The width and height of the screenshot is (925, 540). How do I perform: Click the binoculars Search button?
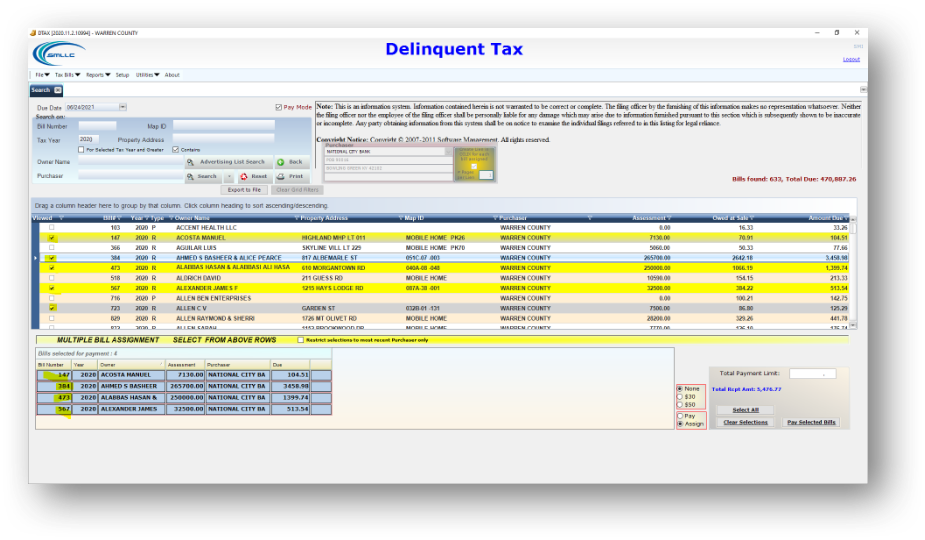click(x=203, y=176)
